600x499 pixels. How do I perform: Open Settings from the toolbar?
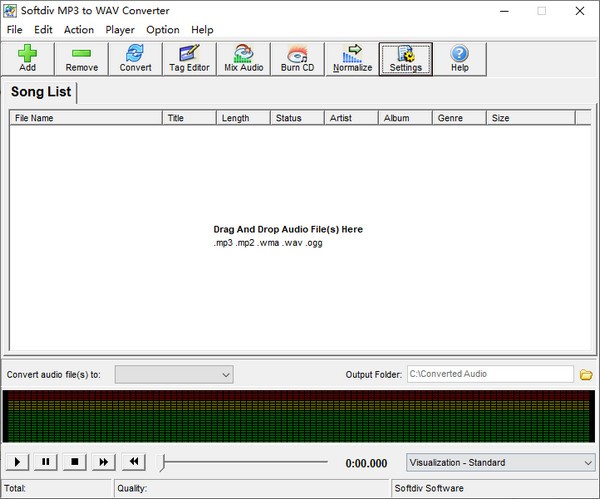[x=406, y=59]
